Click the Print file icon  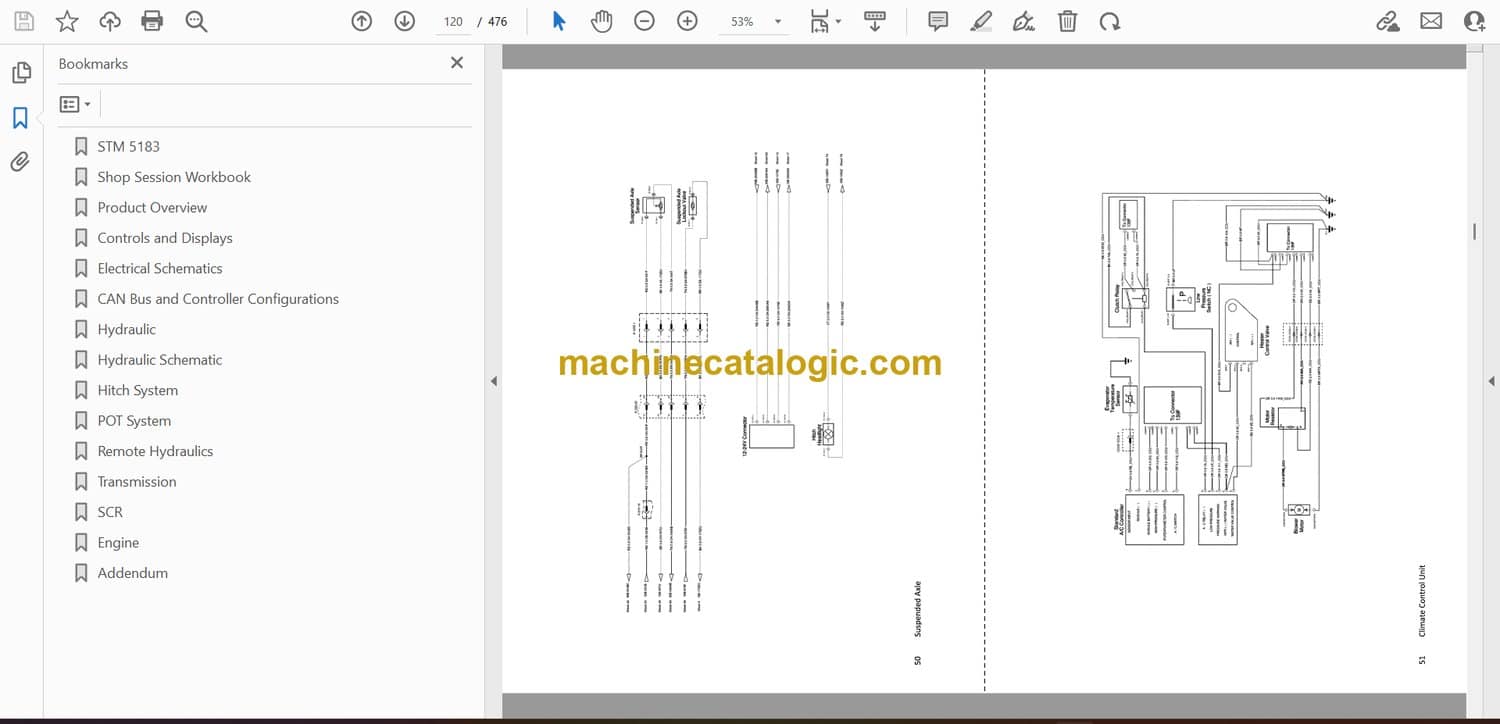(152, 21)
